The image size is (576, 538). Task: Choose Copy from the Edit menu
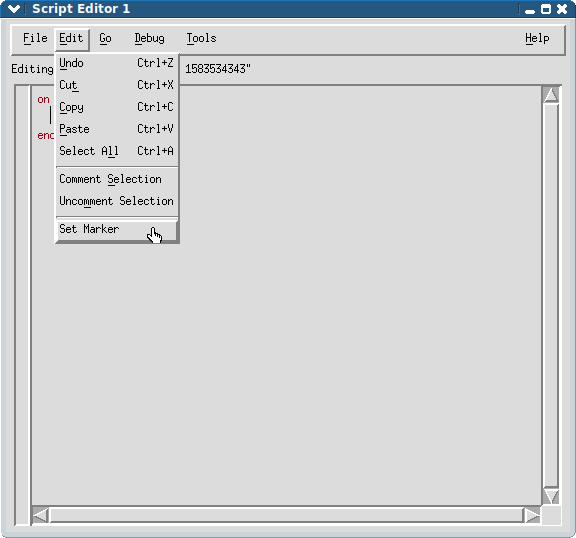[117, 107]
